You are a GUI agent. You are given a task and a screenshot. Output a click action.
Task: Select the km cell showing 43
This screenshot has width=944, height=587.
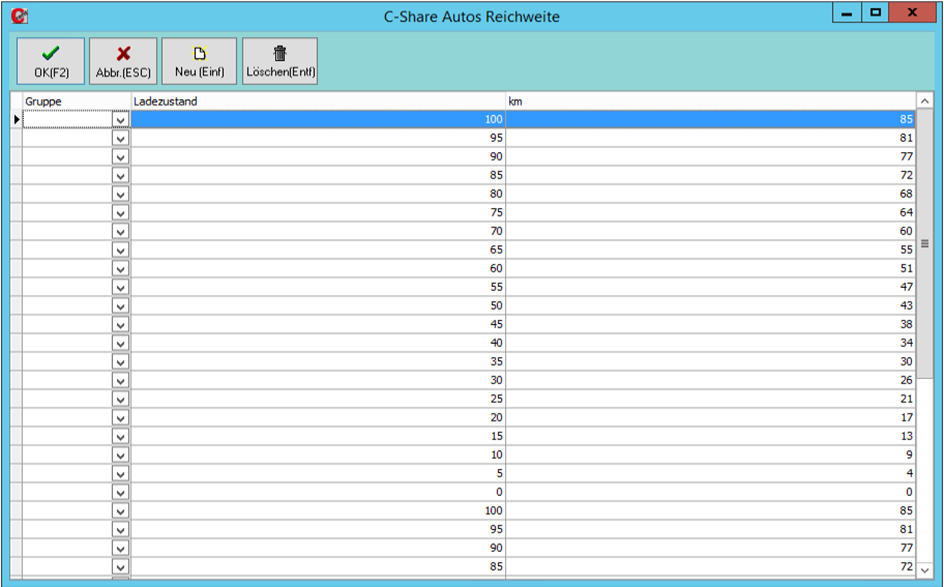[x=710, y=306]
